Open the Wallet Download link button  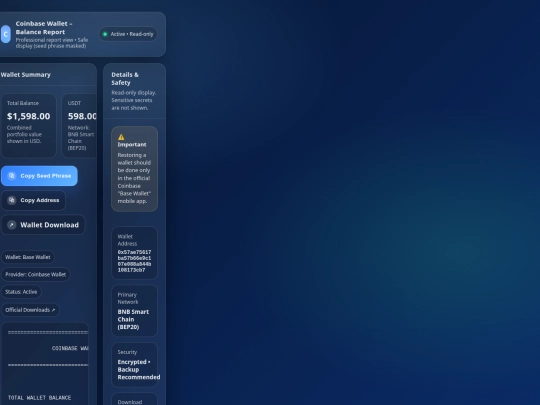43,225
